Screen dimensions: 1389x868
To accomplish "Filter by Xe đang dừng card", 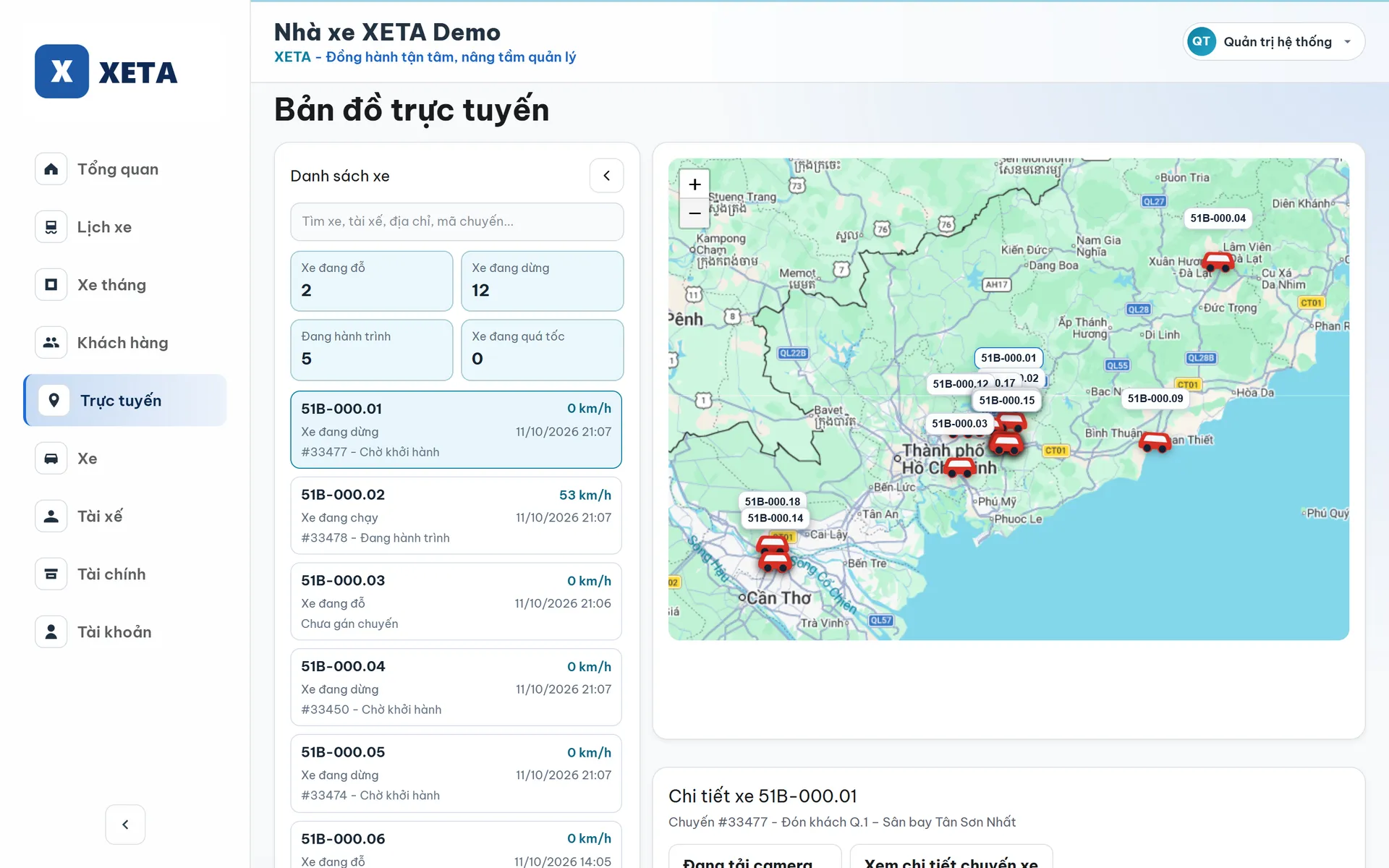I will click(x=543, y=281).
